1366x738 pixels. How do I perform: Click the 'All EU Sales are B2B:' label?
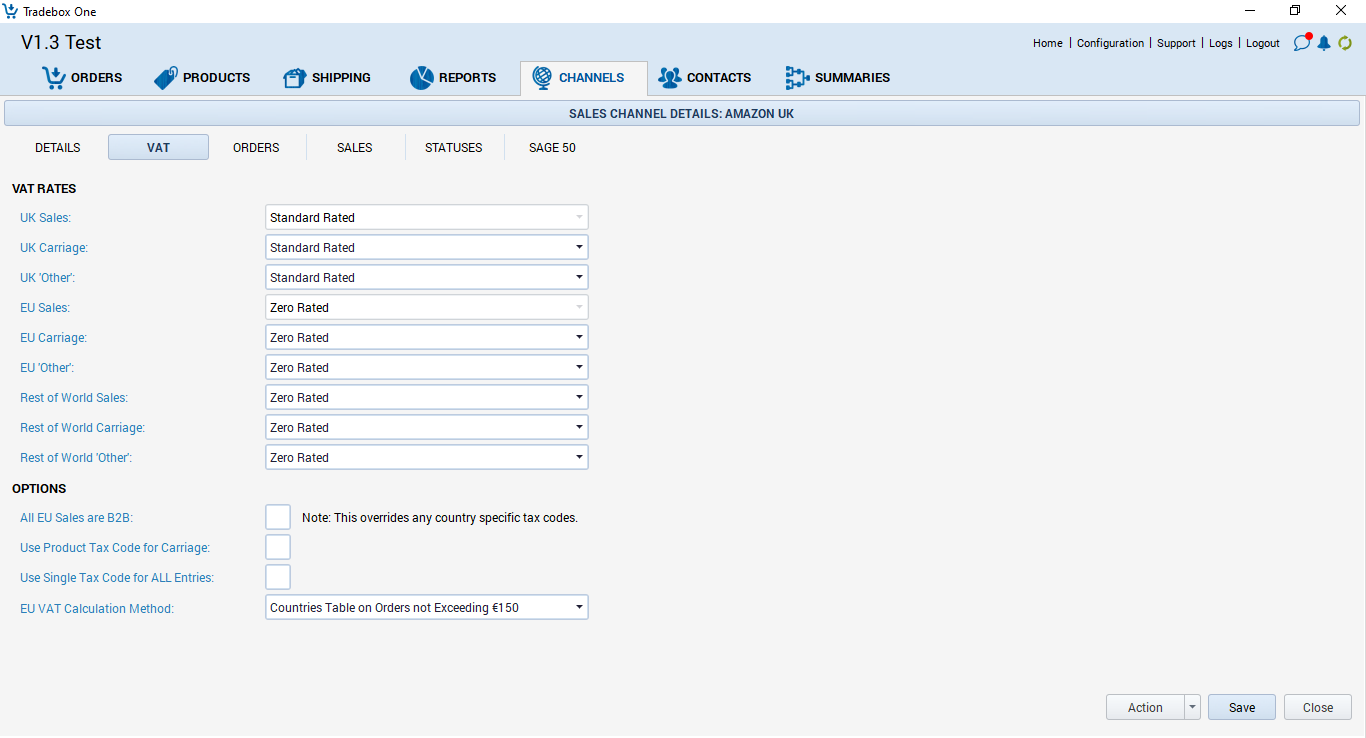(x=76, y=518)
